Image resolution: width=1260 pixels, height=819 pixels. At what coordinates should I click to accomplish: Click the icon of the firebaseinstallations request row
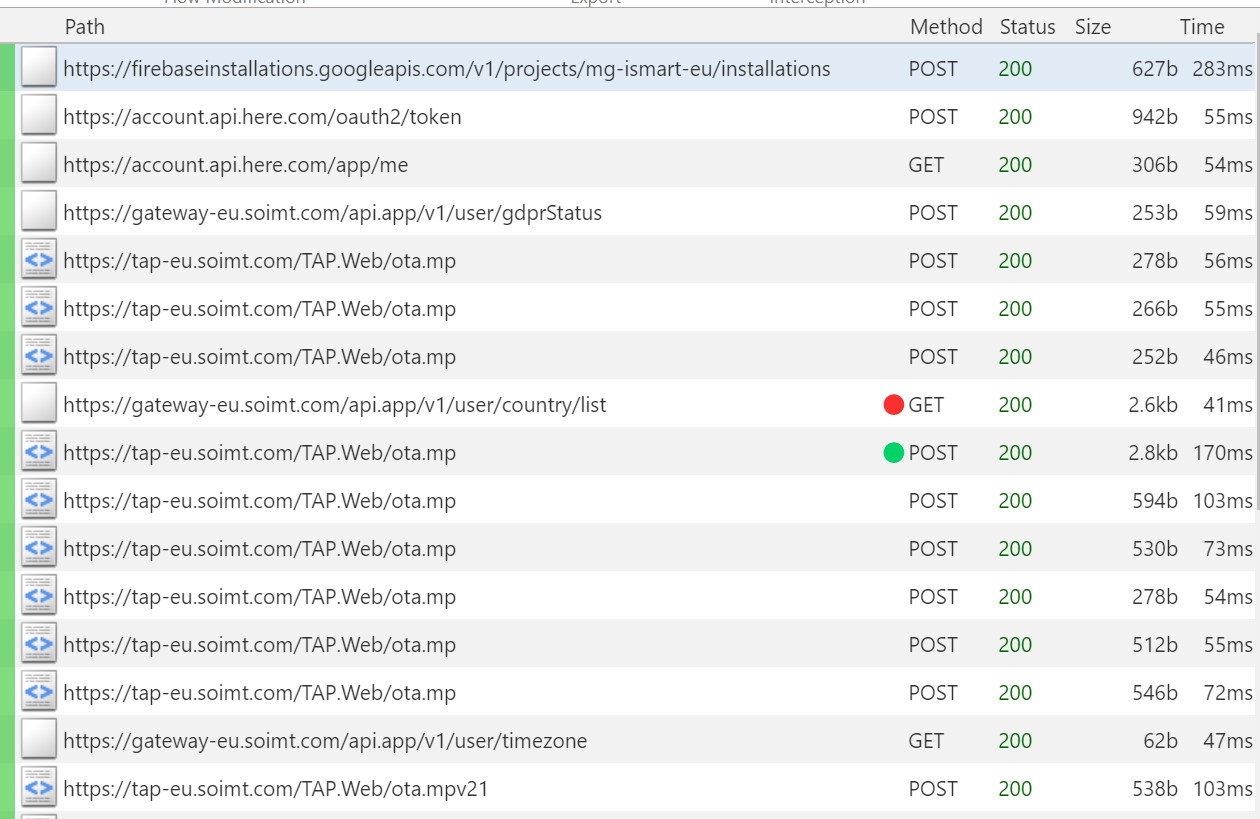pyautogui.click(x=39, y=68)
